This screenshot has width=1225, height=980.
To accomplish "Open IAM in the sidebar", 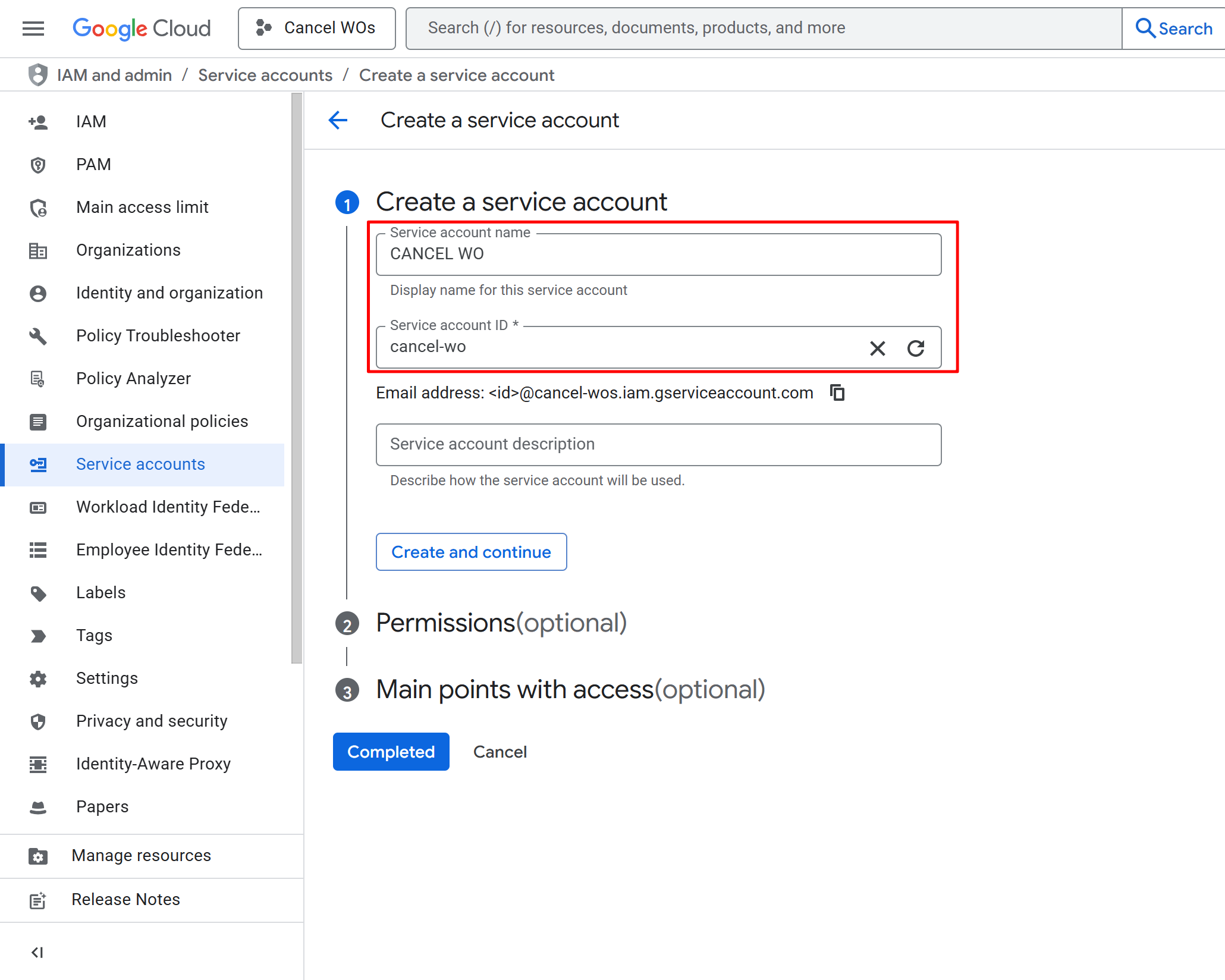I will tap(91, 121).
